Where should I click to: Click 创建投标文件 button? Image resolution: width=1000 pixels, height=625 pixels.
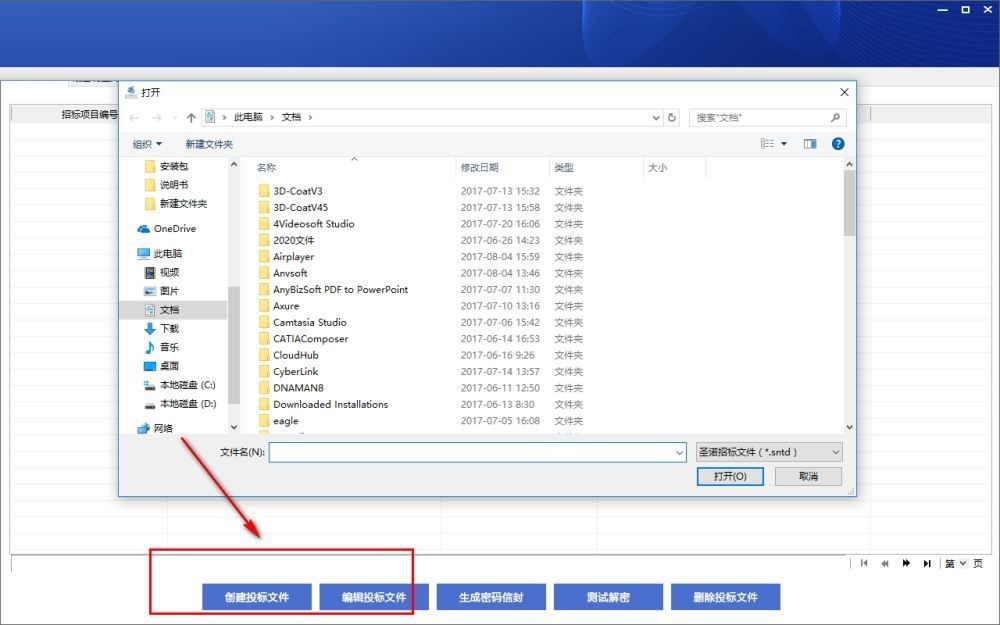[257, 597]
